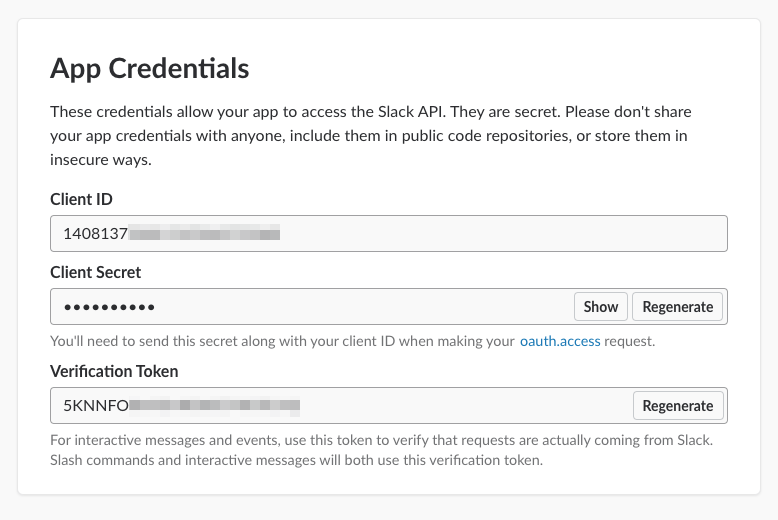Click the masked dots in Client Secret
Screen dimensions: 778x520
(x=103, y=307)
